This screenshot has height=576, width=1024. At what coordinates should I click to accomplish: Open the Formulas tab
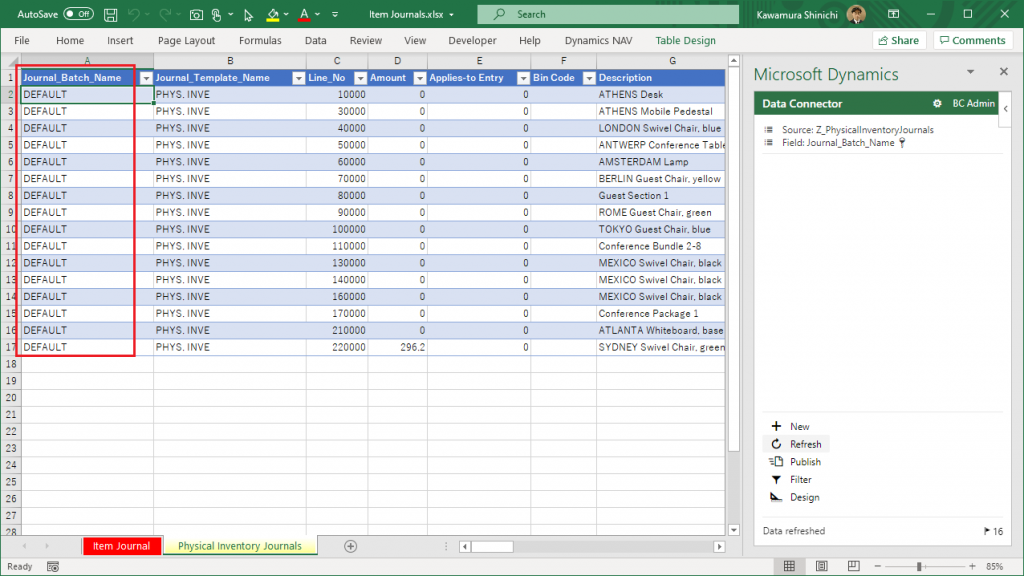pyautogui.click(x=260, y=40)
